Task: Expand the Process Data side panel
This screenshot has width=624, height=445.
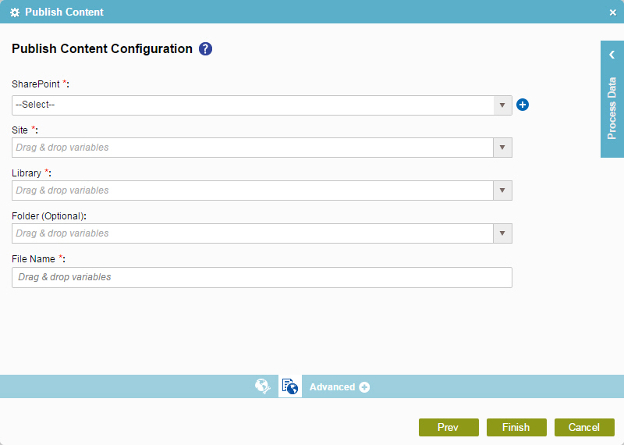Action: (612, 55)
